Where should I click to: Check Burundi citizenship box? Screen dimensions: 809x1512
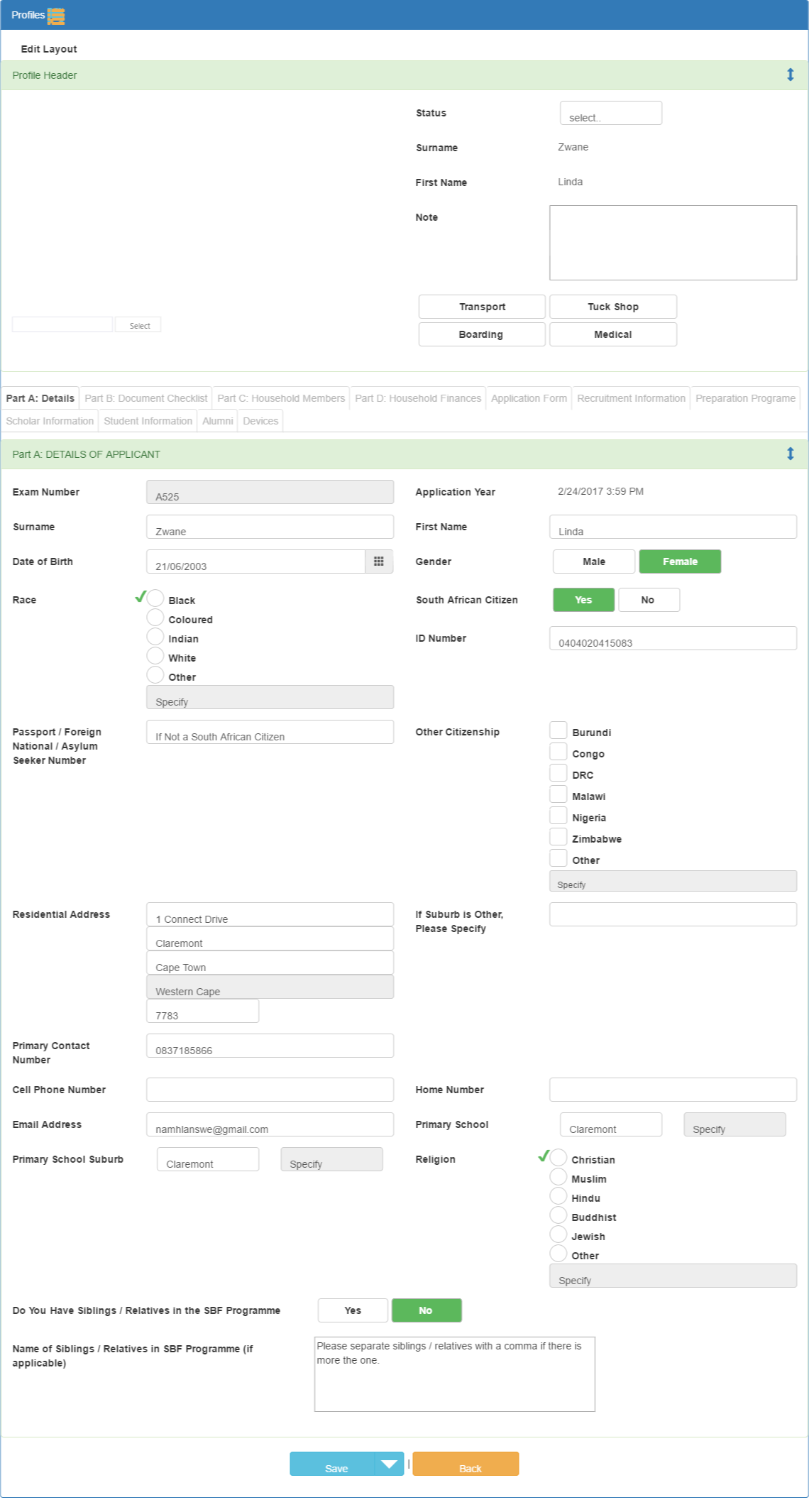(x=558, y=730)
